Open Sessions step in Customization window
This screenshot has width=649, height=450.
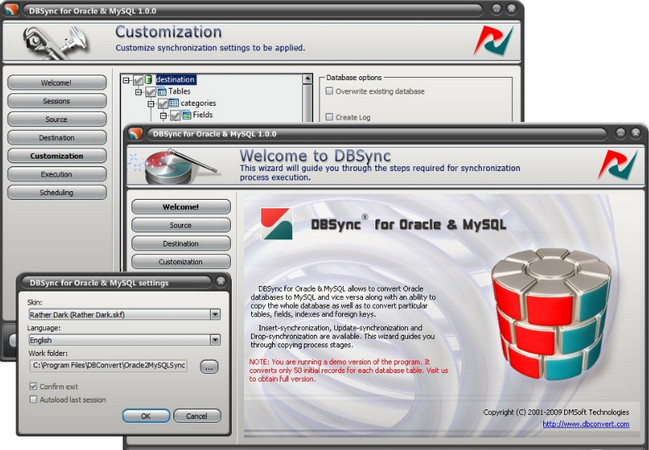(x=57, y=101)
